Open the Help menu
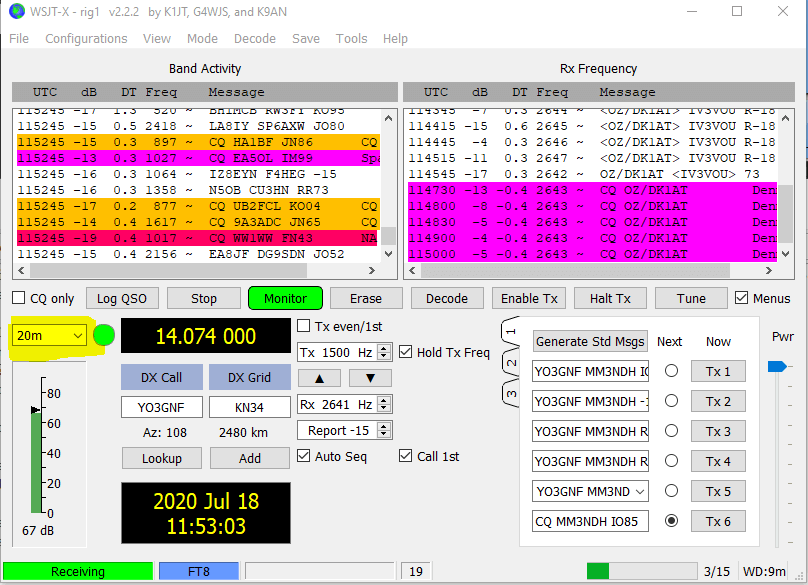808x585 pixels. tap(395, 39)
